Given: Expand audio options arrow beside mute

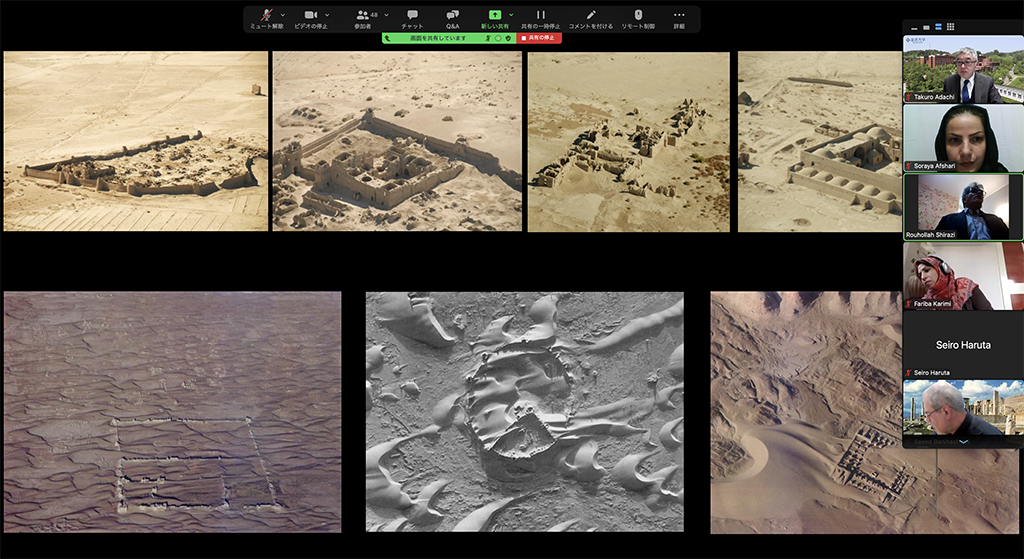Looking at the screenshot, I should [283, 15].
